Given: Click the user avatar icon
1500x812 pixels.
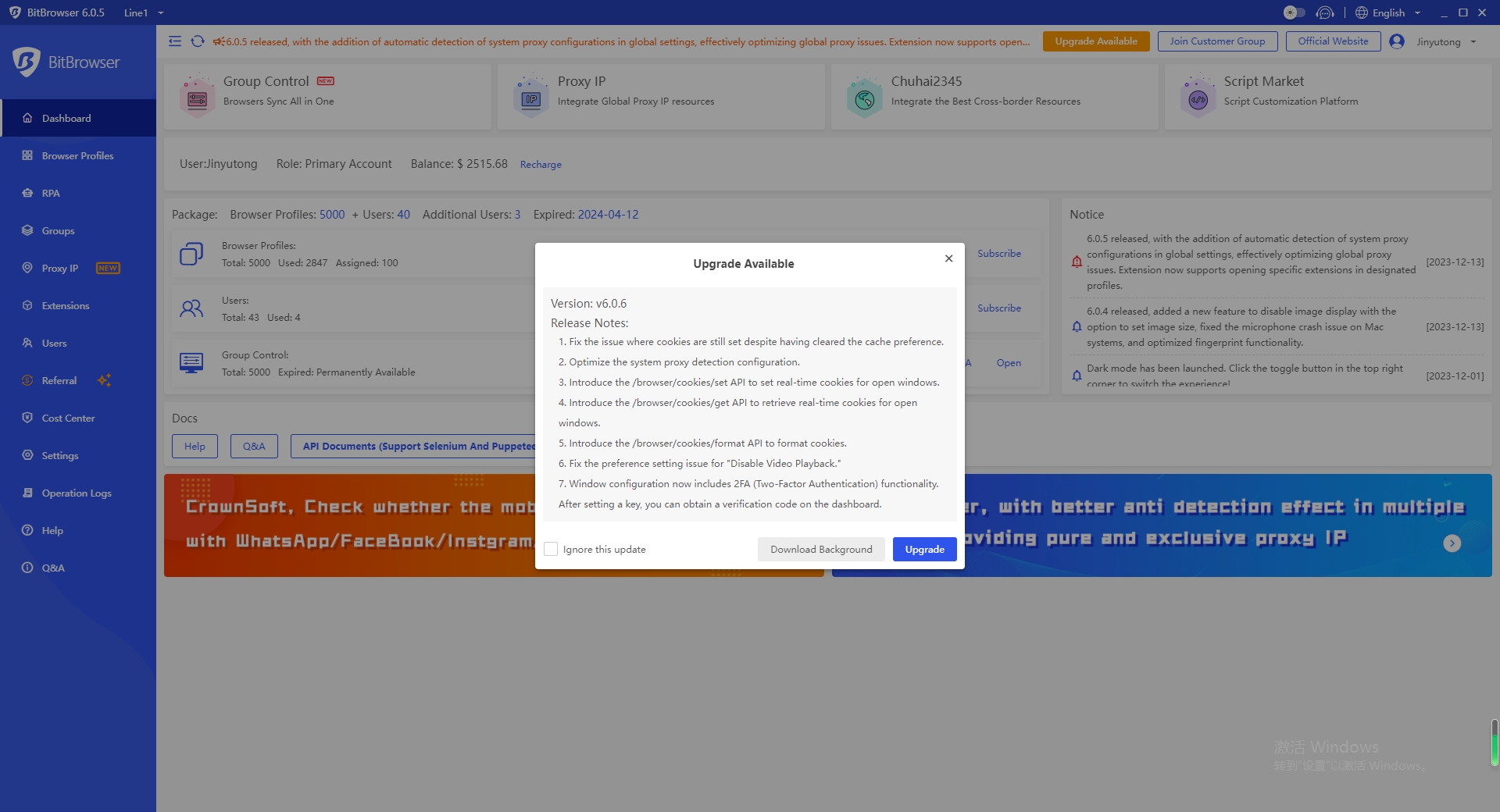Looking at the screenshot, I should click(1397, 41).
